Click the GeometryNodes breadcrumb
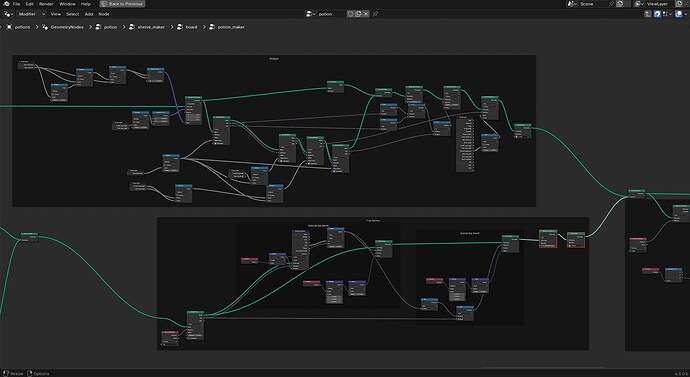 tap(67, 27)
